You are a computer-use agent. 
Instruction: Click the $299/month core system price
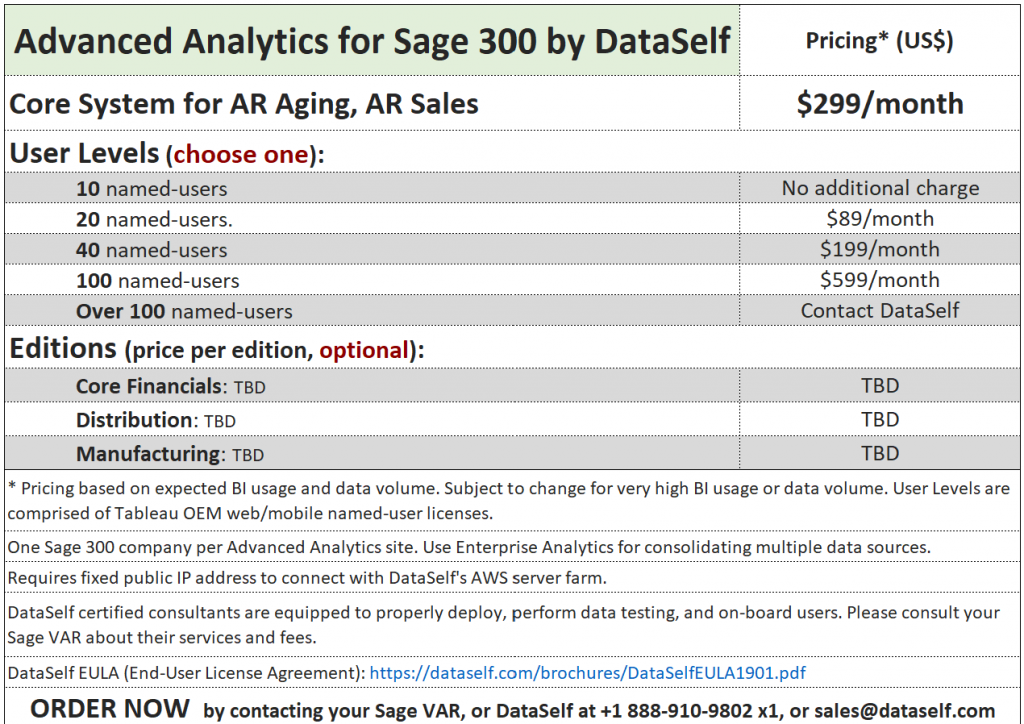(x=880, y=104)
